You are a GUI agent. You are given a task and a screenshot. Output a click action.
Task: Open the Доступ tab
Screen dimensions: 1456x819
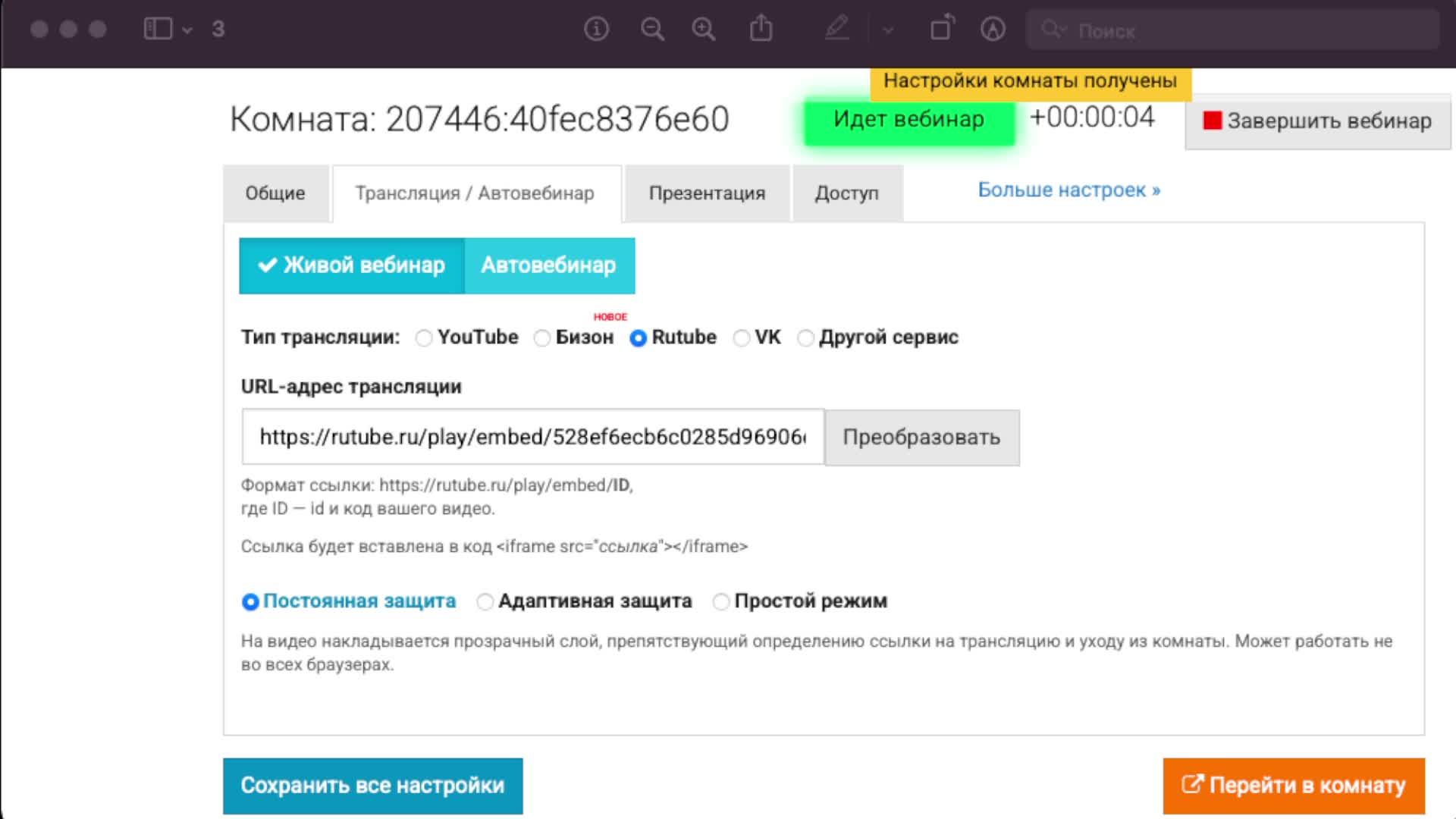click(x=846, y=193)
